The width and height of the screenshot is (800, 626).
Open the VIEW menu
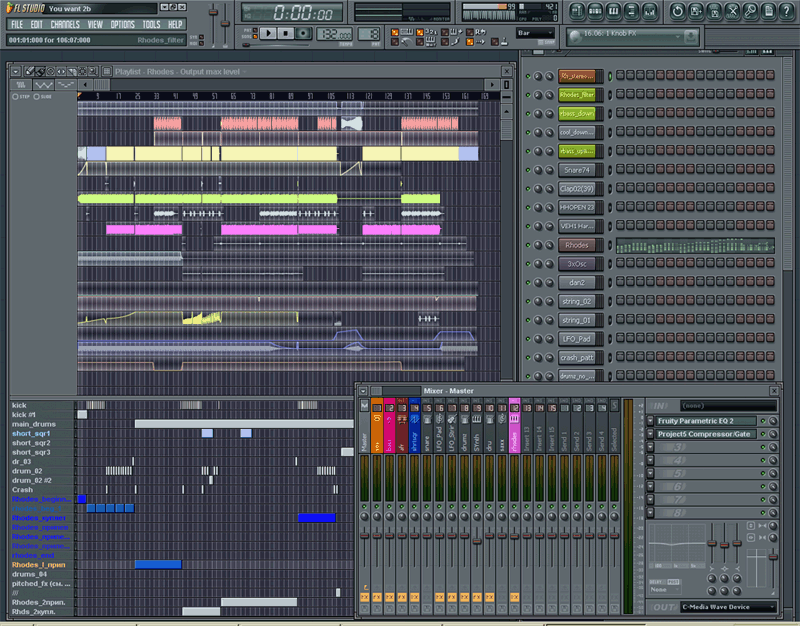pos(95,24)
